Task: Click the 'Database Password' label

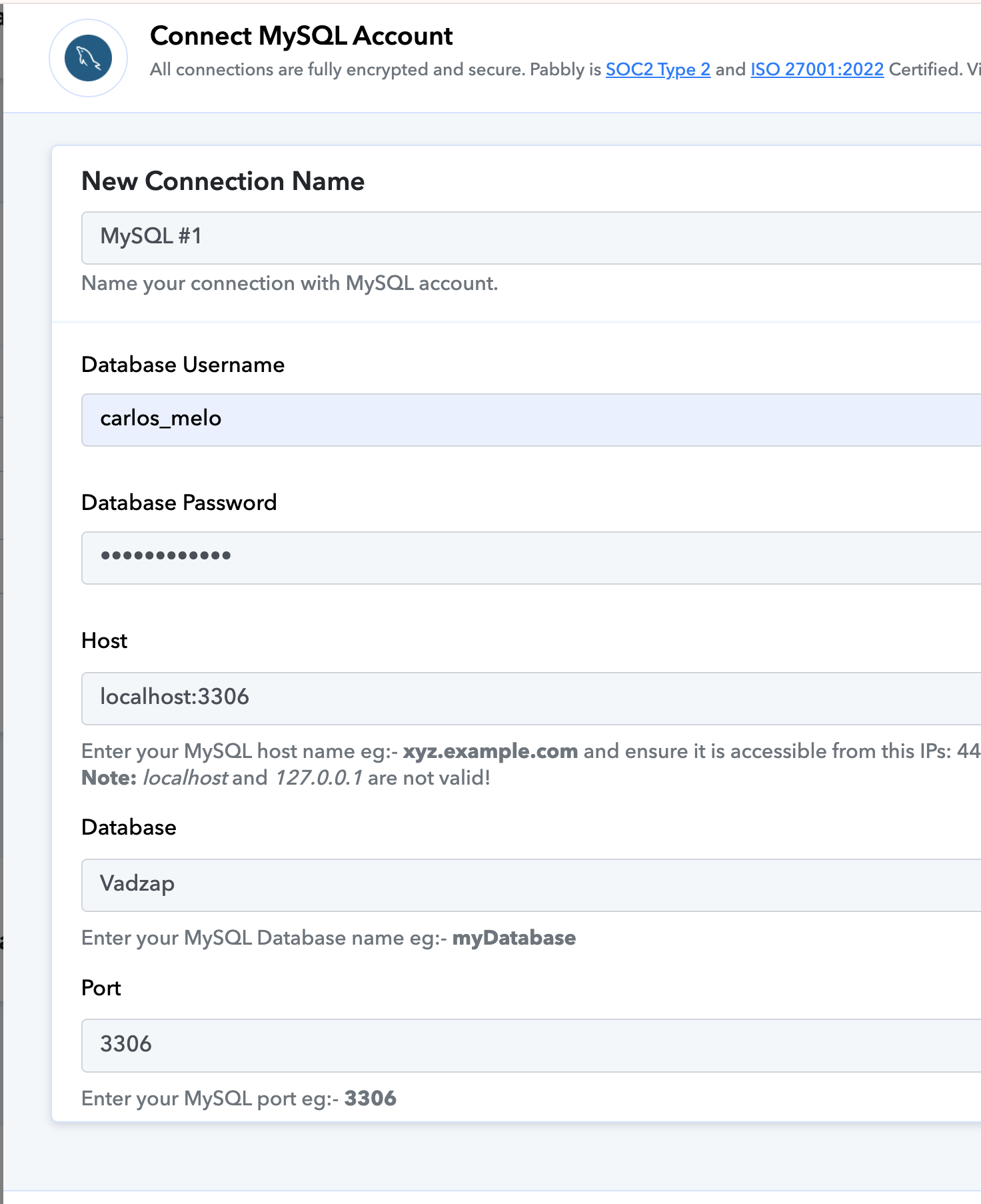Action: 179,503
